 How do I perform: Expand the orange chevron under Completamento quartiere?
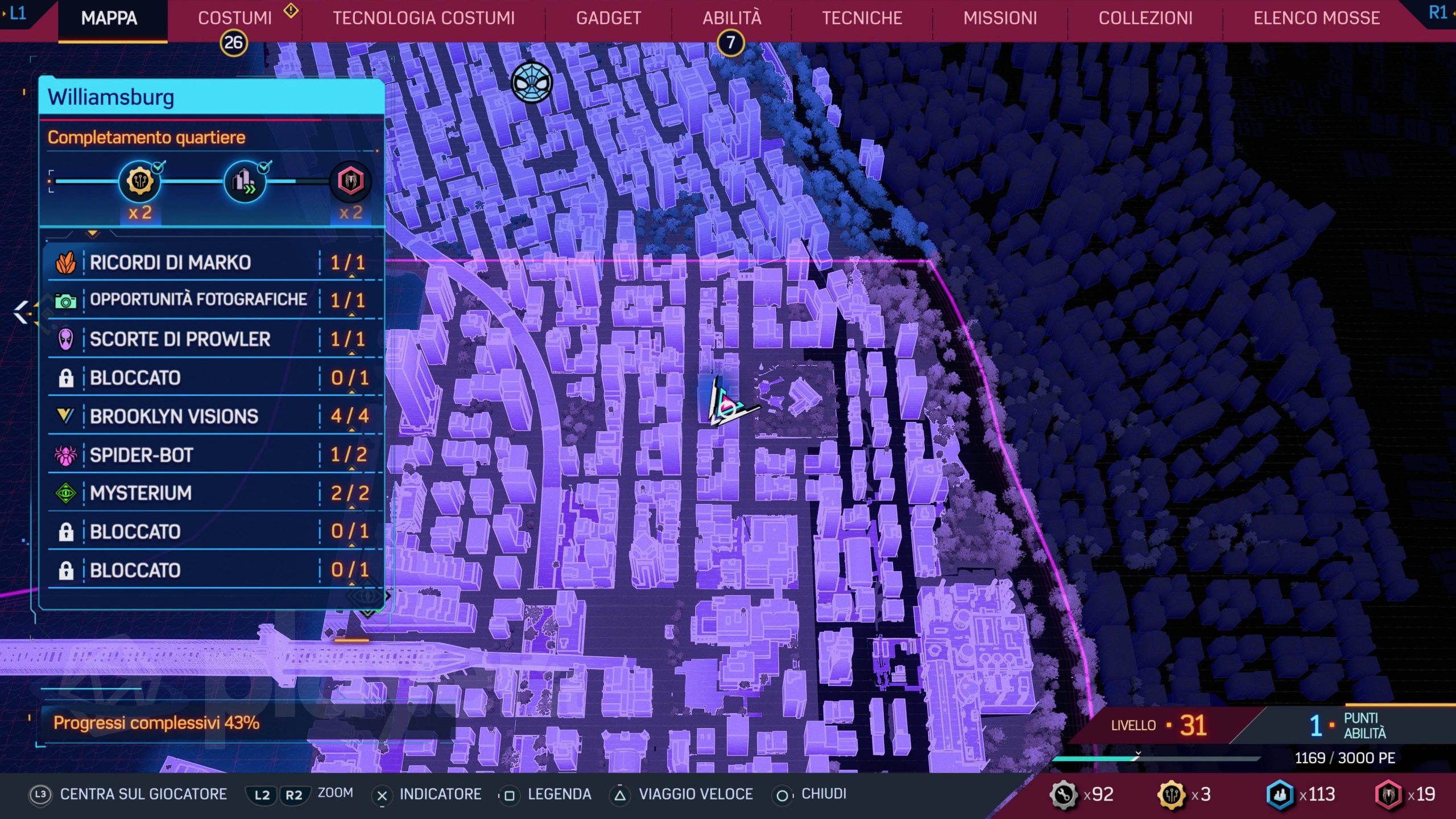click(93, 233)
